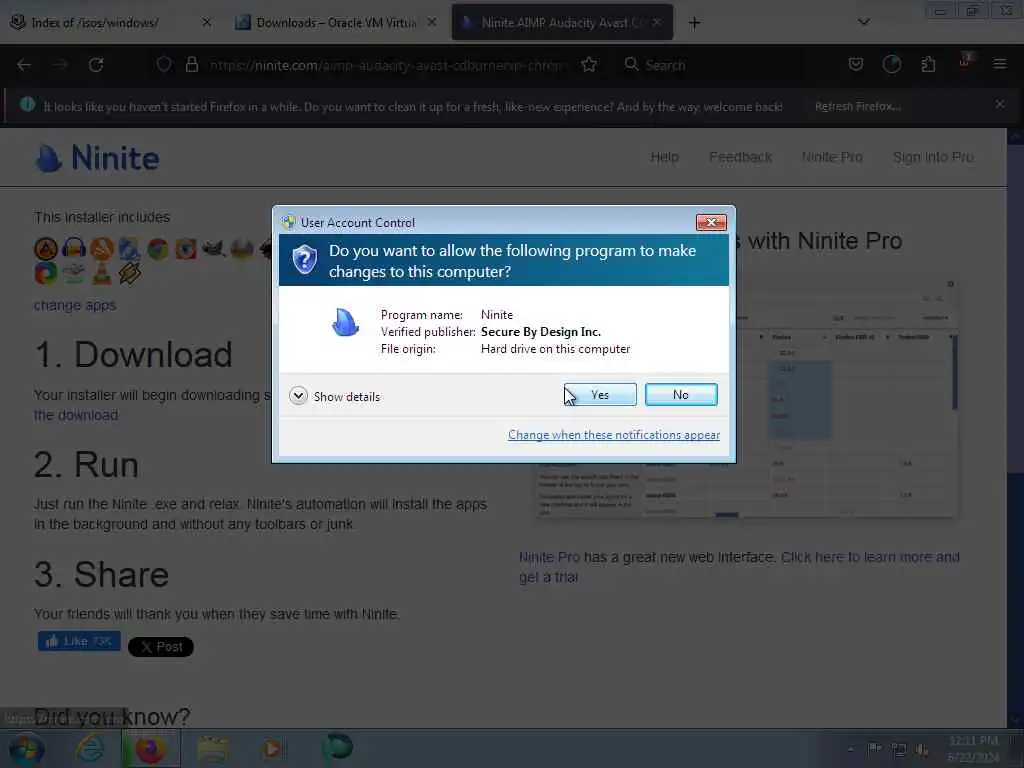The image size is (1024, 768).
Task: Open Feedback in the Ninite navigation
Action: (x=741, y=157)
